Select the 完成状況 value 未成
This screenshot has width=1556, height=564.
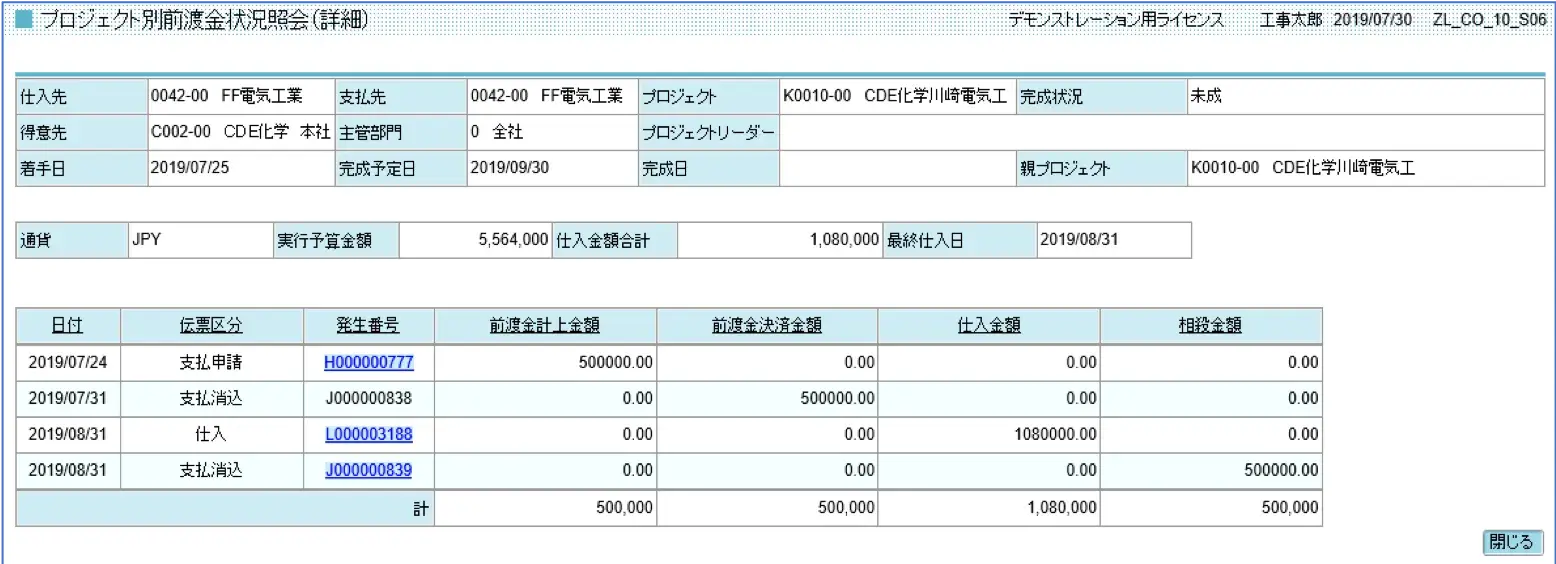pyautogui.click(x=1205, y=97)
